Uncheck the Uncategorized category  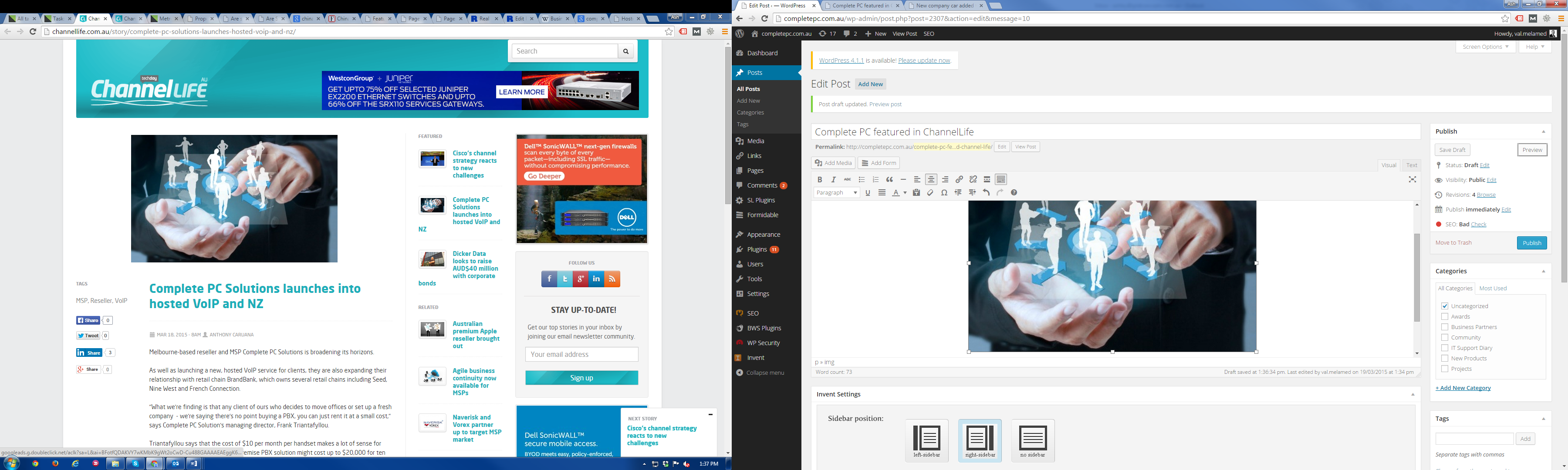point(1444,306)
